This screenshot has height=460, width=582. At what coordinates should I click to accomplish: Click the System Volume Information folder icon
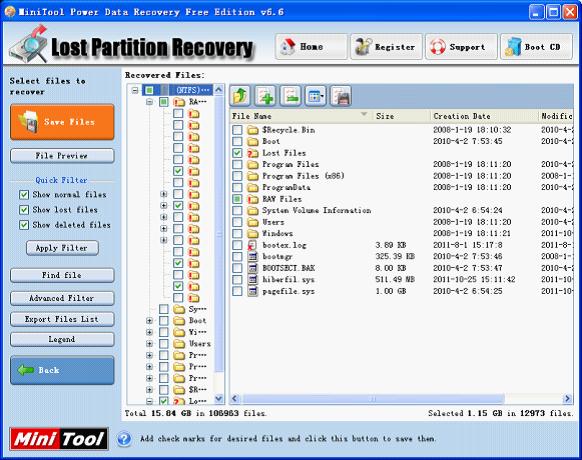(x=253, y=211)
